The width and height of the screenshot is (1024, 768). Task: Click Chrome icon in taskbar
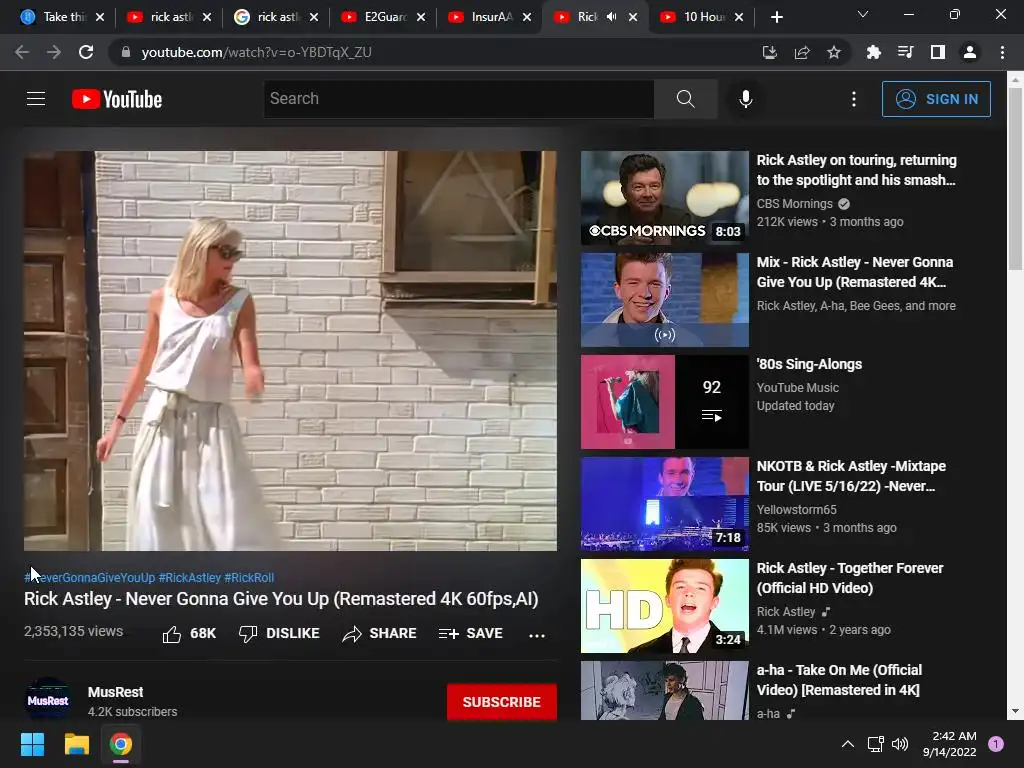[x=121, y=744]
